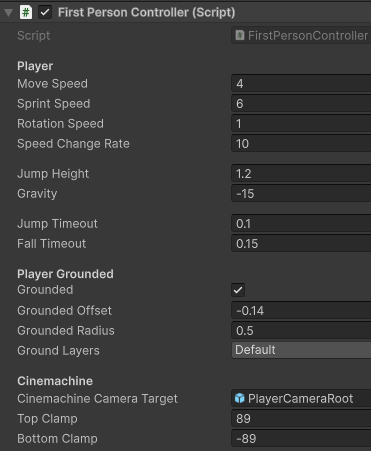Click the Player Grounded section header
Viewport: 371px width, 451px height.
pyautogui.click(x=65, y=274)
